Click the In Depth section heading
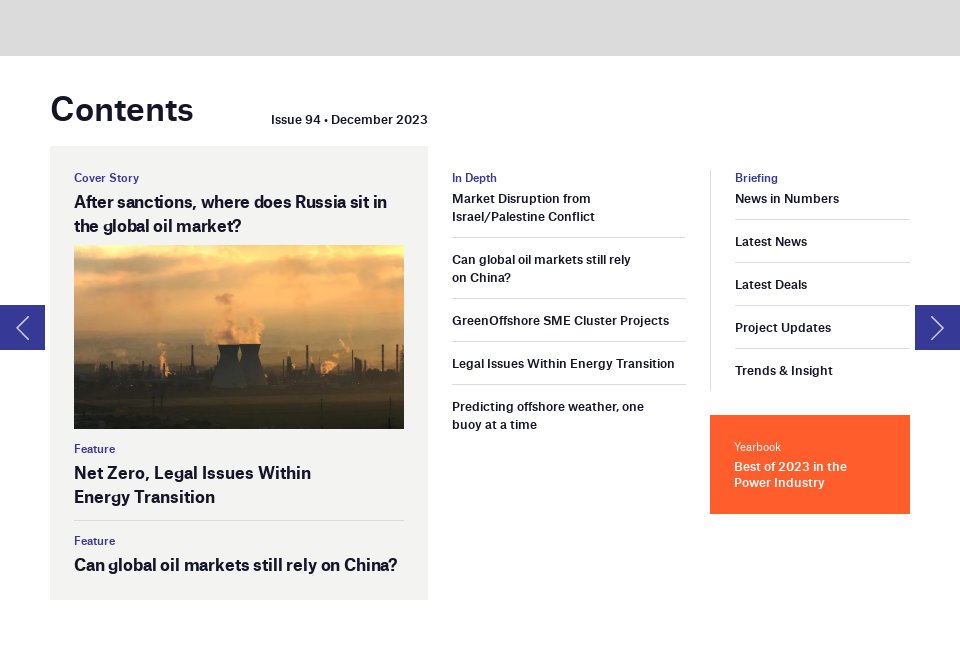Image resolution: width=960 pixels, height=655 pixels. tap(474, 178)
